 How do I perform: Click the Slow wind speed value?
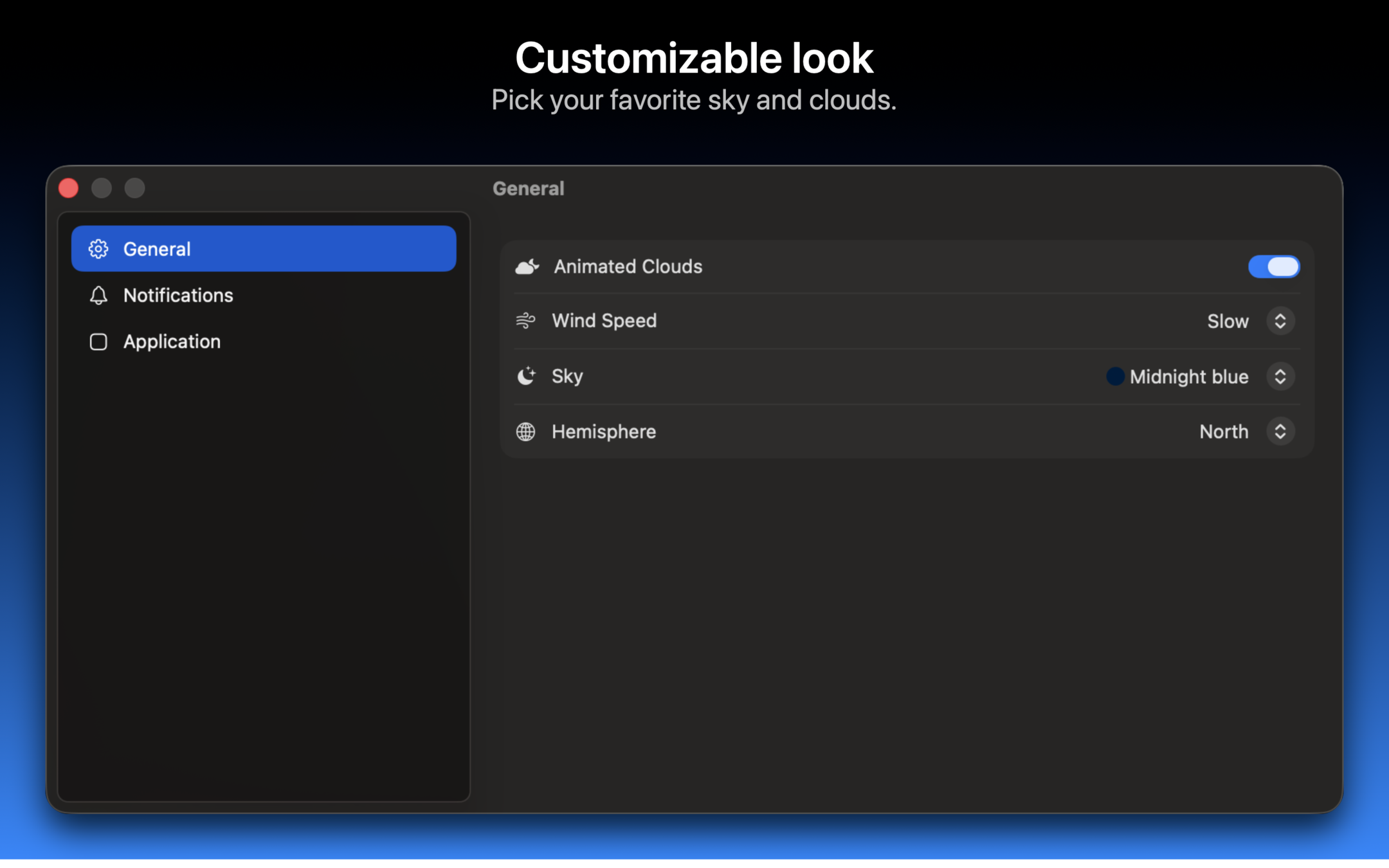coord(1227,321)
